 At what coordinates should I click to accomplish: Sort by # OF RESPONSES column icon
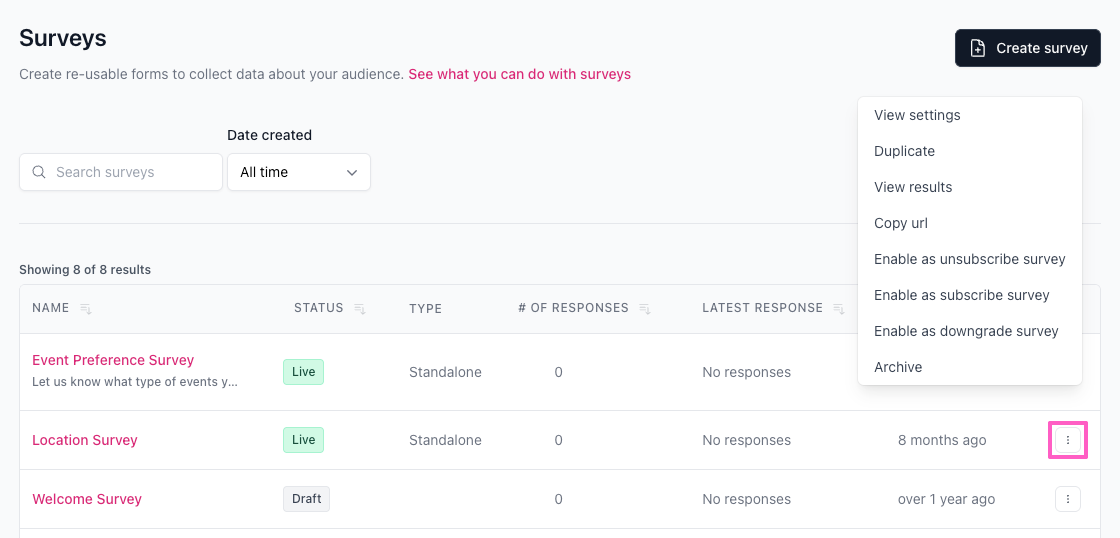coord(645,309)
